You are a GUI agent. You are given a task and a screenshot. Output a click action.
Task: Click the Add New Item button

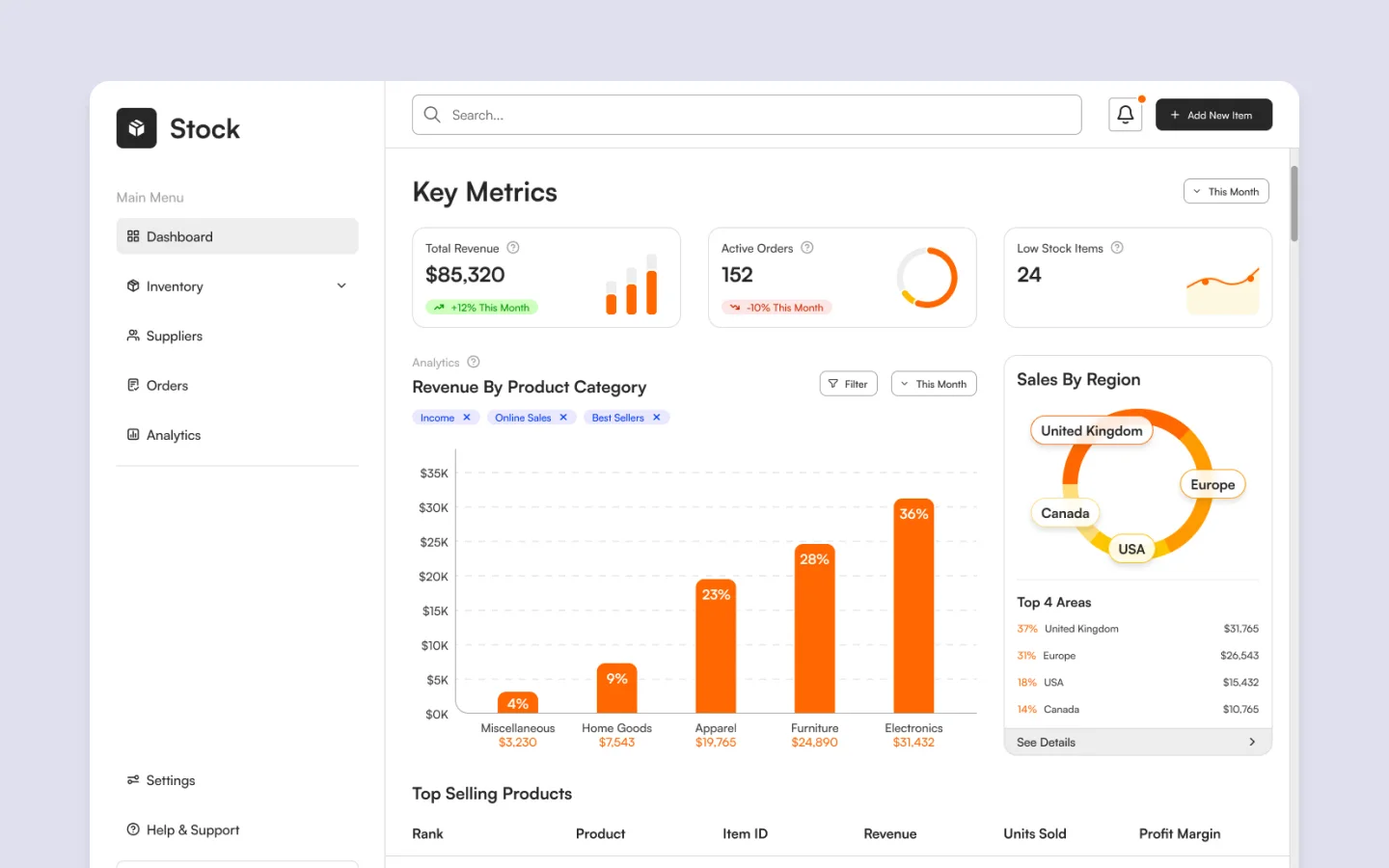click(x=1212, y=115)
